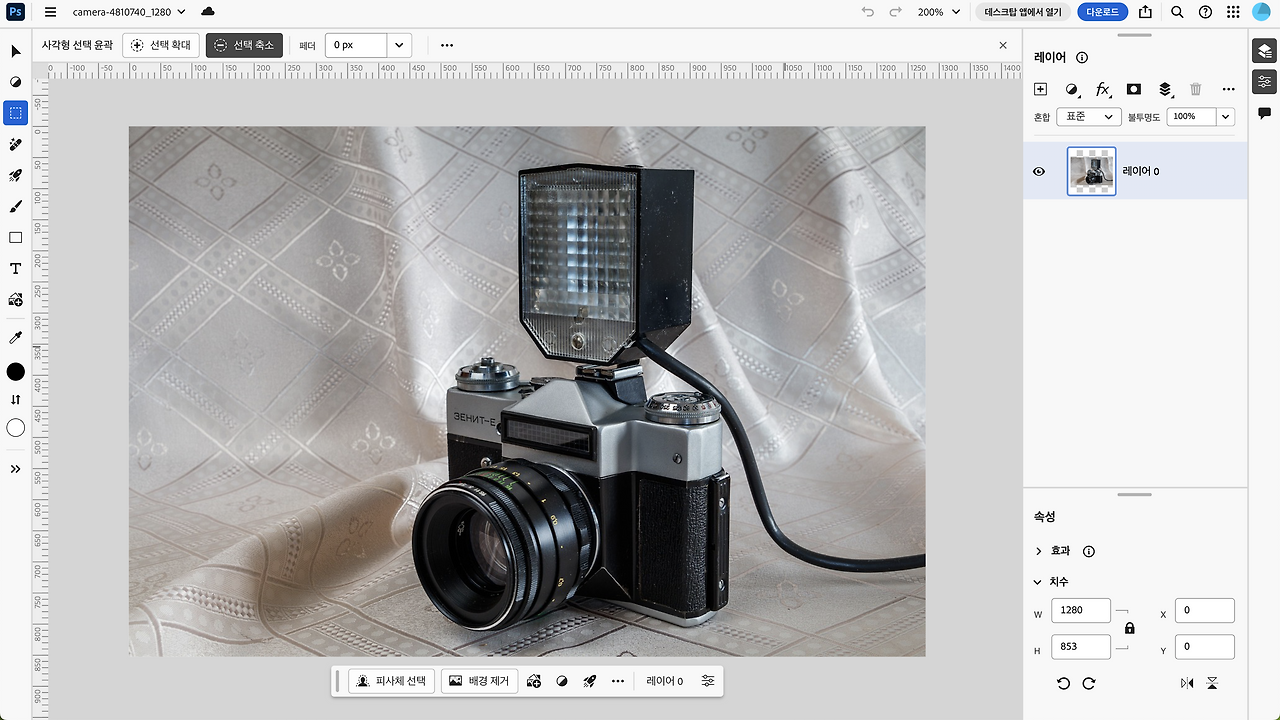Click the 데스크탑 앱에서 열기 button

[x=1022, y=12]
